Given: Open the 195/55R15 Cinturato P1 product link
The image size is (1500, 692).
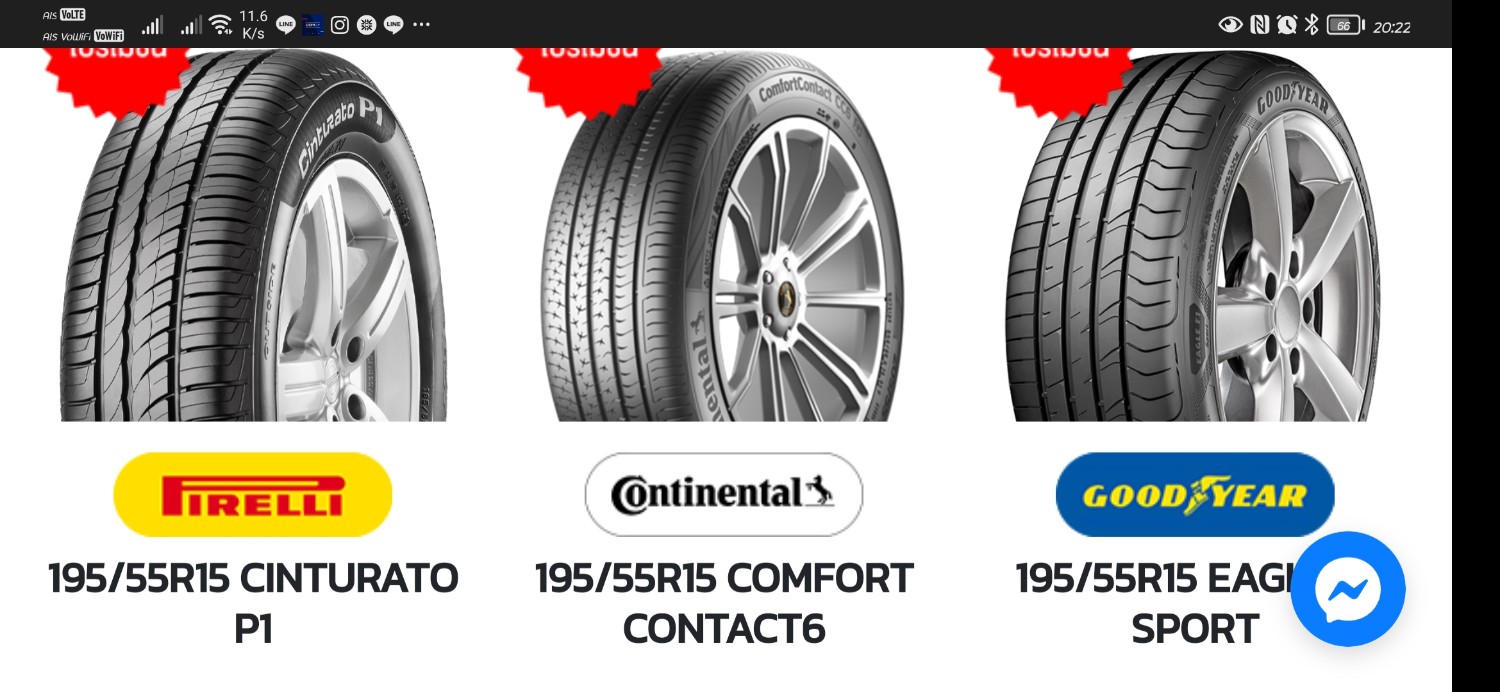Looking at the screenshot, I should point(253,603).
